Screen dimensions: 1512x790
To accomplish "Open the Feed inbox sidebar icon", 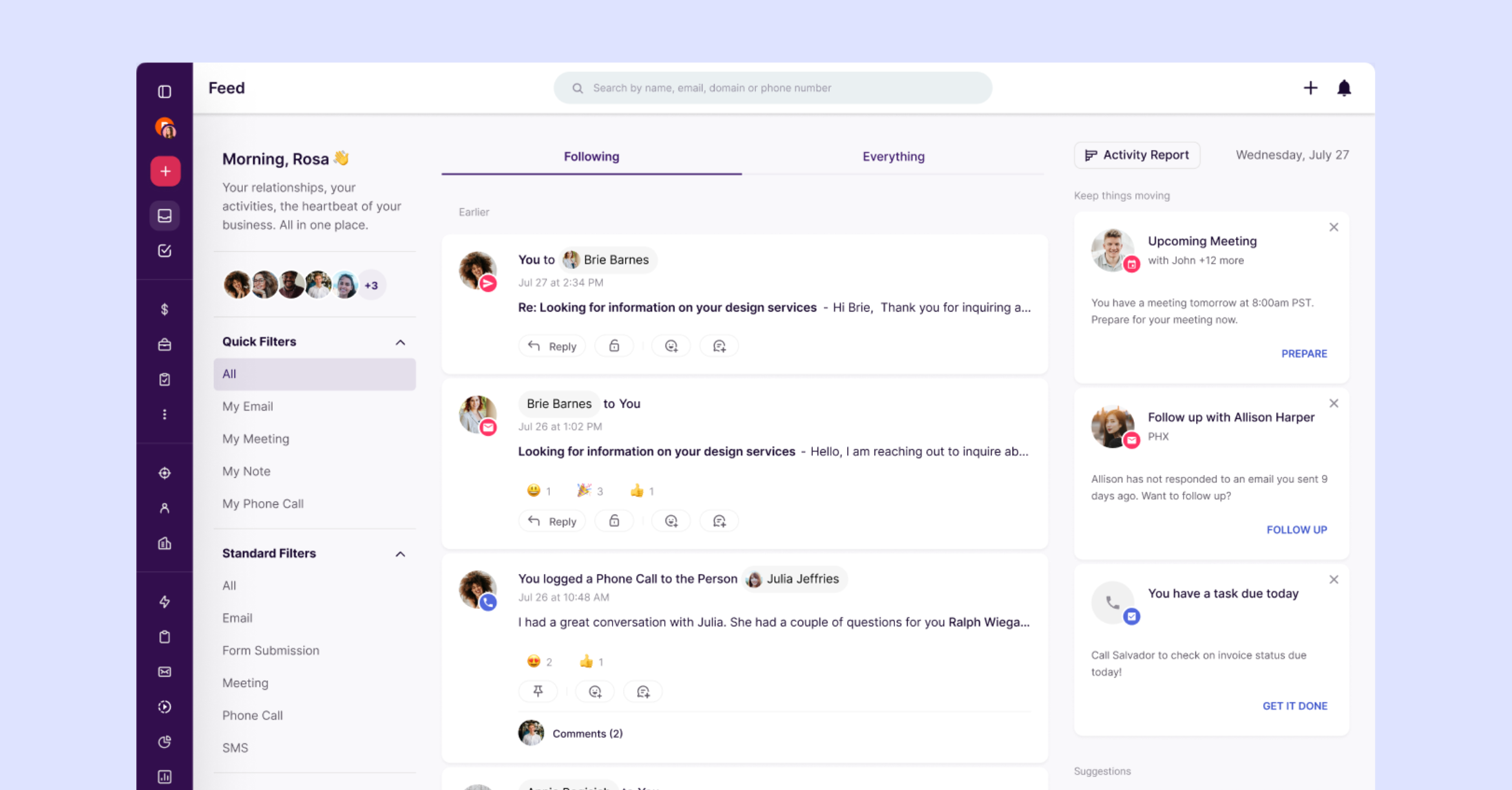I will pos(165,215).
